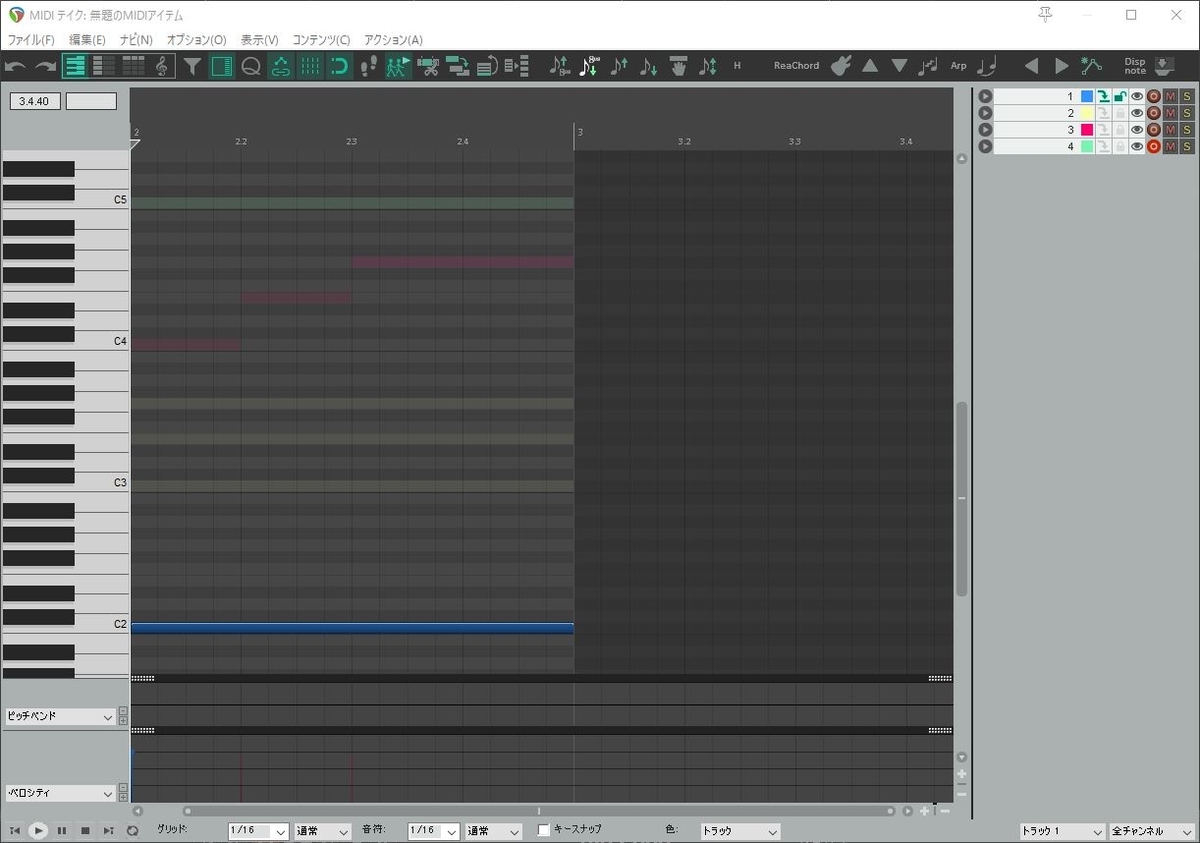Click the 3.4.40 position field
The image size is (1200, 843).
click(x=35, y=101)
